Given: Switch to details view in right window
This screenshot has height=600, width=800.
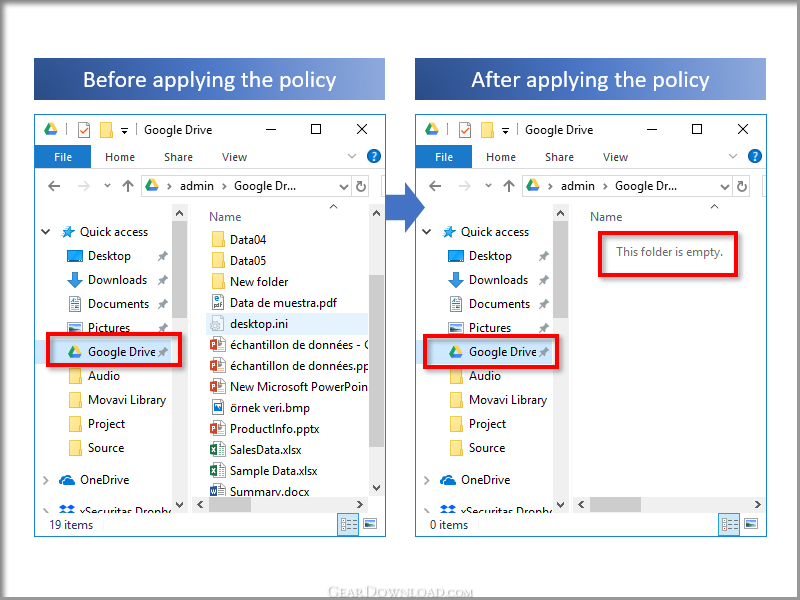Looking at the screenshot, I should (730, 524).
